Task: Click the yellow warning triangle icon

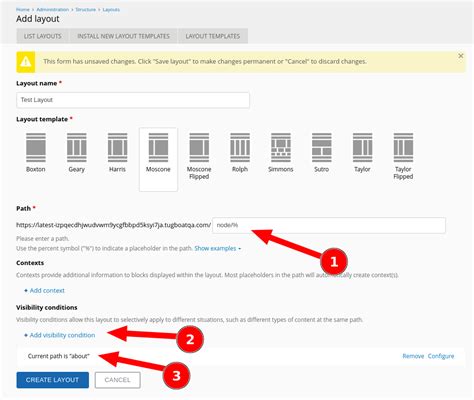Action: coord(26,62)
